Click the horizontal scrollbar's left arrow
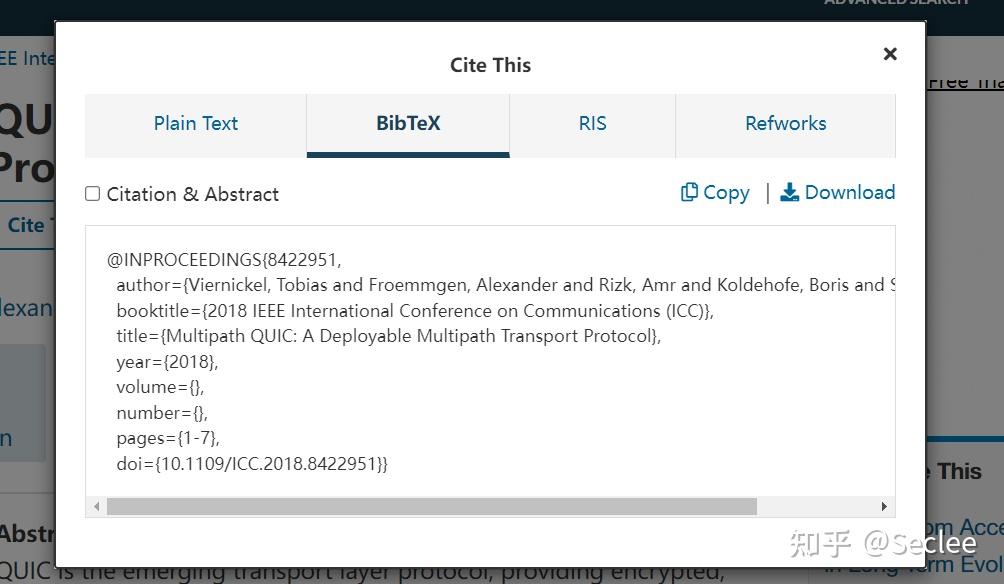This screenshot has height=584, width=1004. 96,507
